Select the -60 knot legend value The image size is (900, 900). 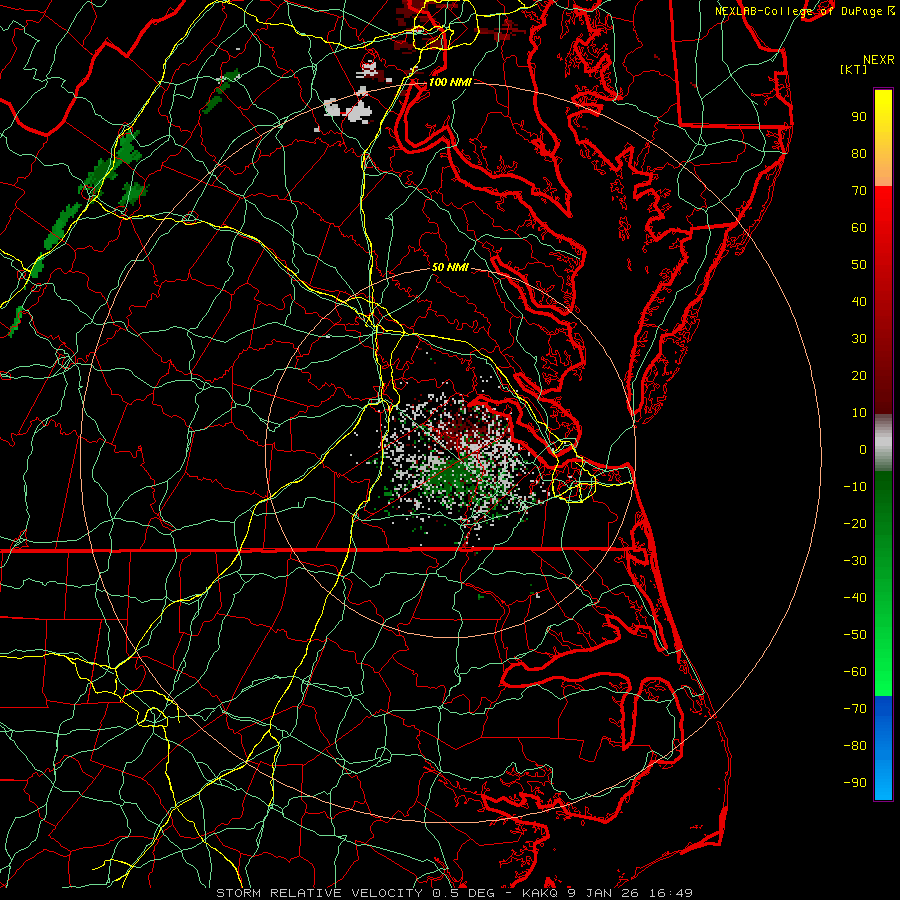point(855,672)
